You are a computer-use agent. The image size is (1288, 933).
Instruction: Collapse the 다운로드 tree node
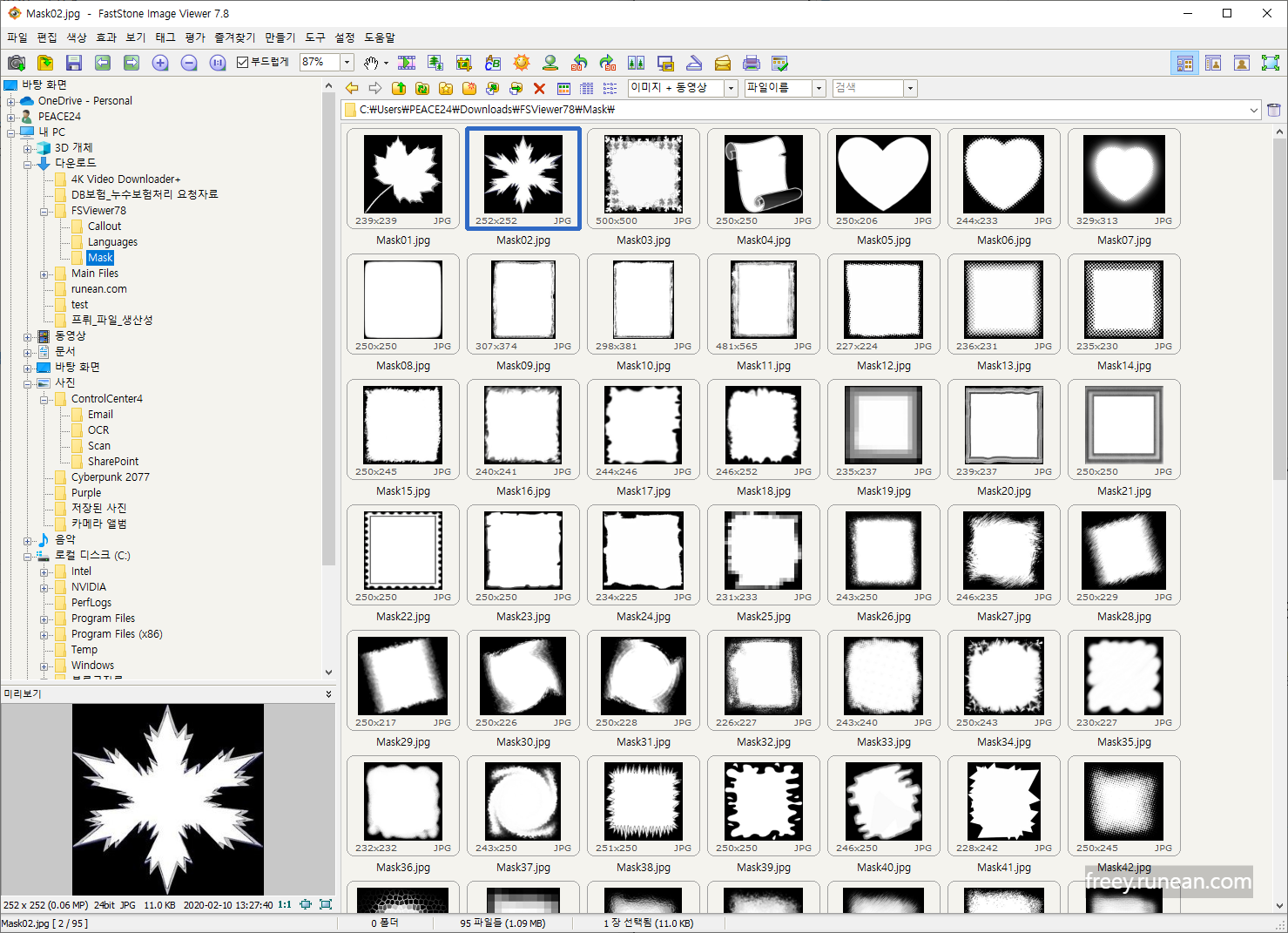coord(27,164)
